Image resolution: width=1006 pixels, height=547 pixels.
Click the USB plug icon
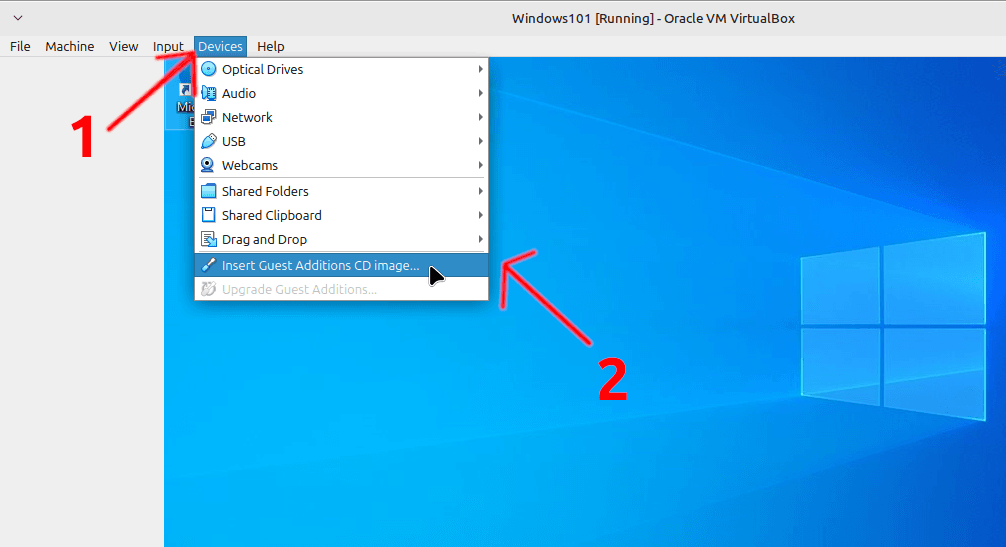(209, 141)
